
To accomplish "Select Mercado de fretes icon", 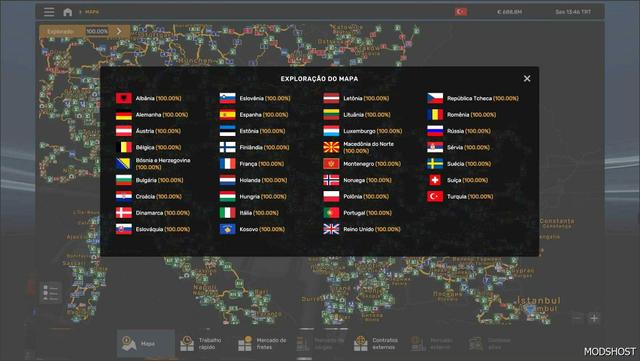I will (x=245, y=343).
